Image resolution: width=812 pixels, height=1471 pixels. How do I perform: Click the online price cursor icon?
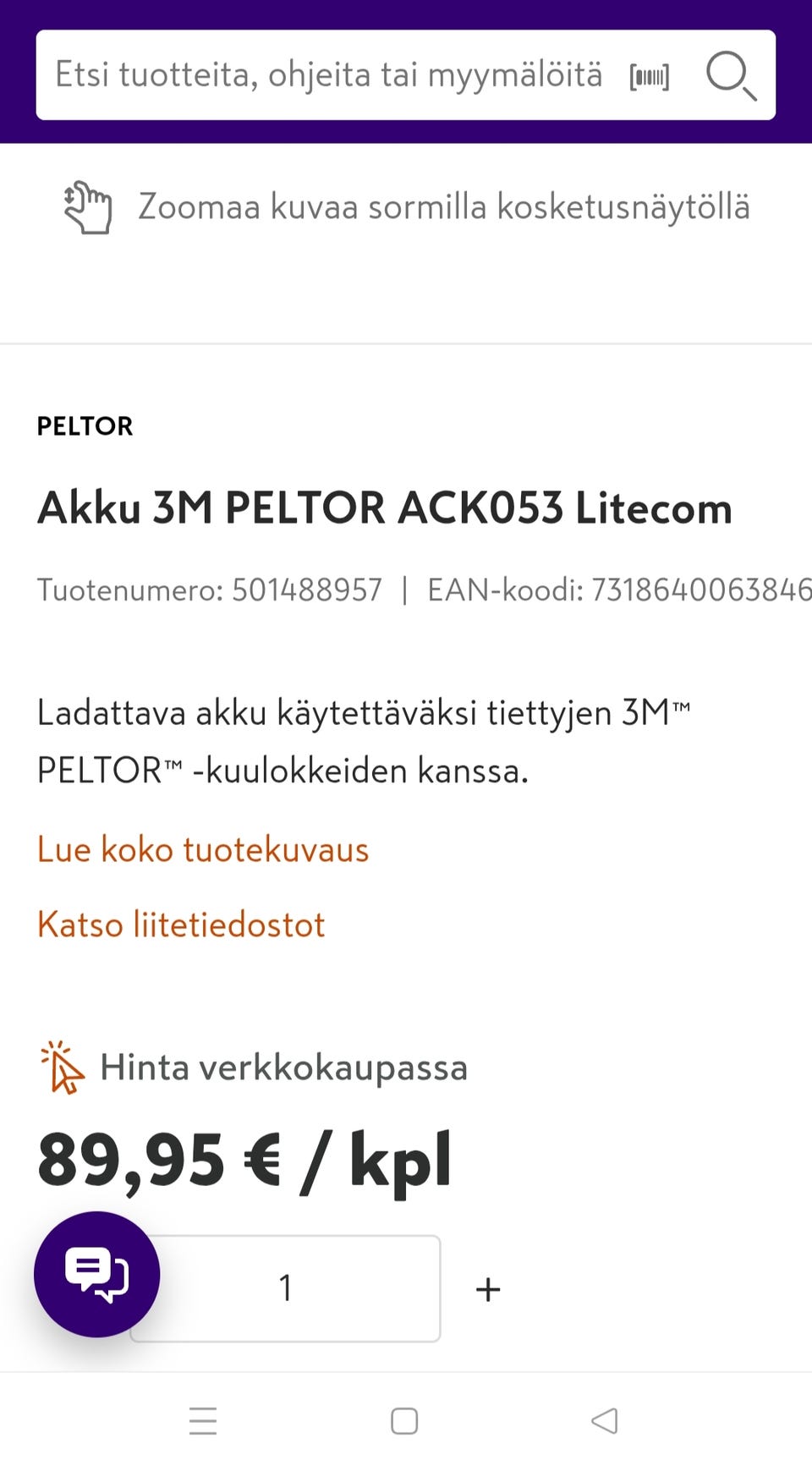(x=63, y=1068)
